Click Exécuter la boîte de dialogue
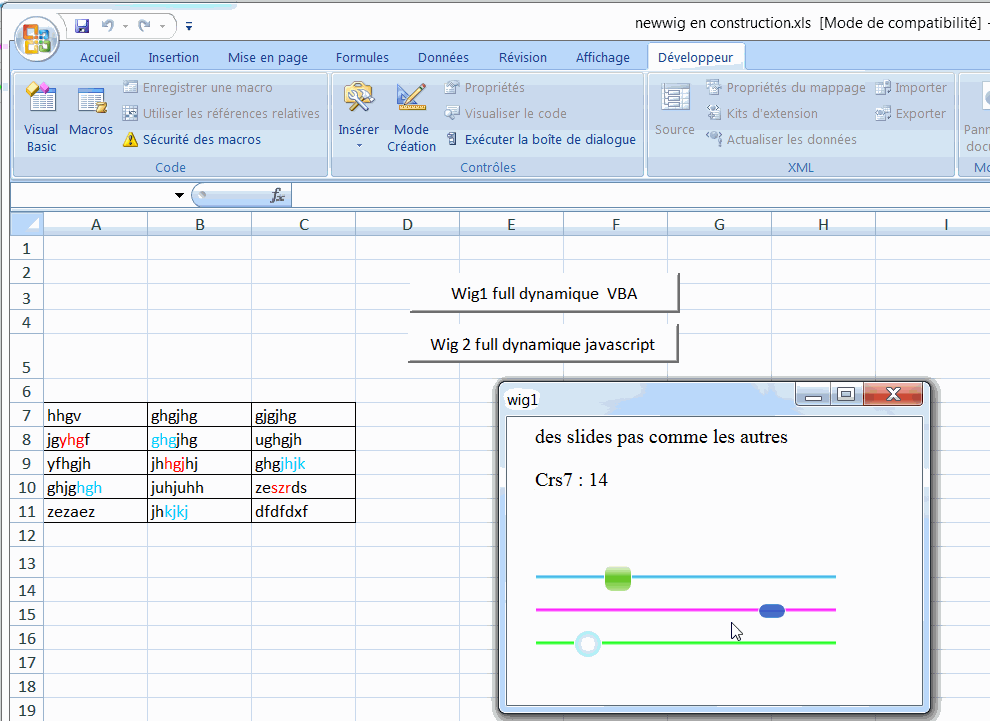The height and width of the screenshot is (721, 990). tap(541, 139)
